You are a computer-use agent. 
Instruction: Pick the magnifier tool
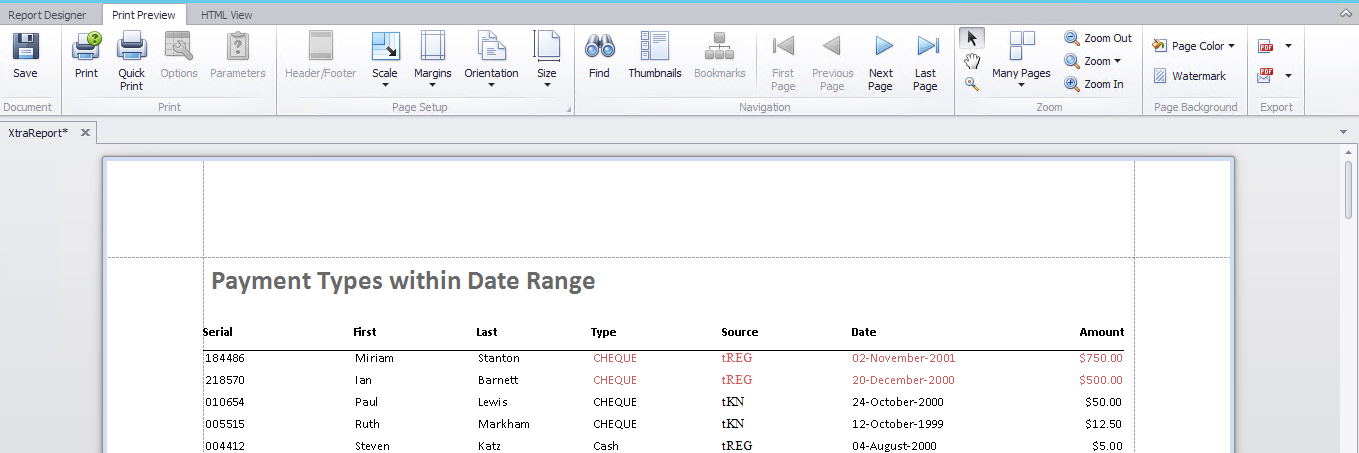(972, 84)
